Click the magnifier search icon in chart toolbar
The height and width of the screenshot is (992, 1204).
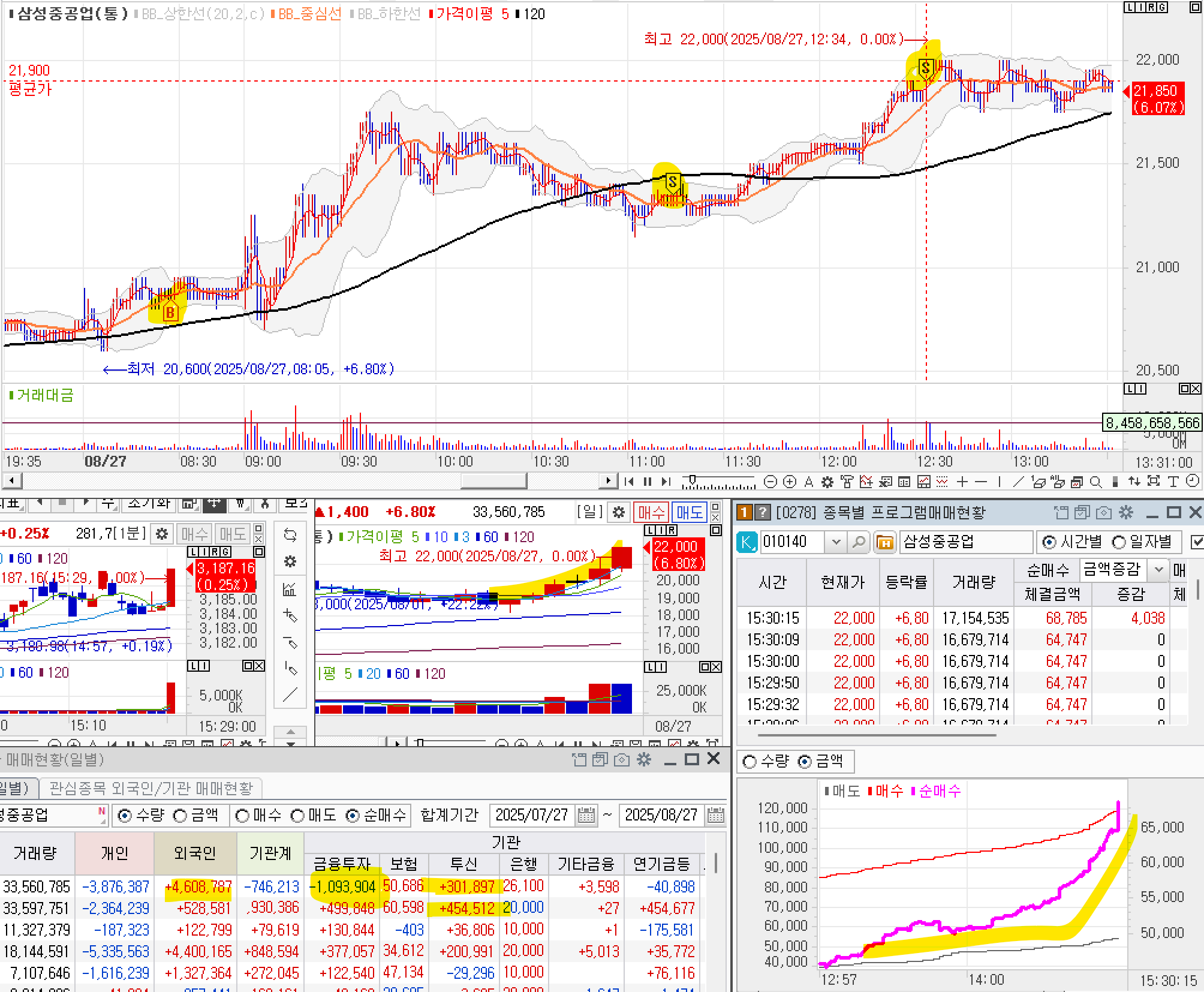1095,482
